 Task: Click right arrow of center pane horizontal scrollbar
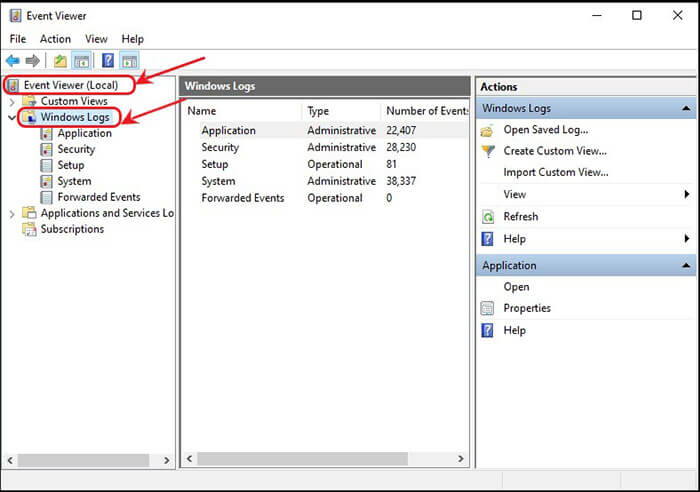pos(461,459)
